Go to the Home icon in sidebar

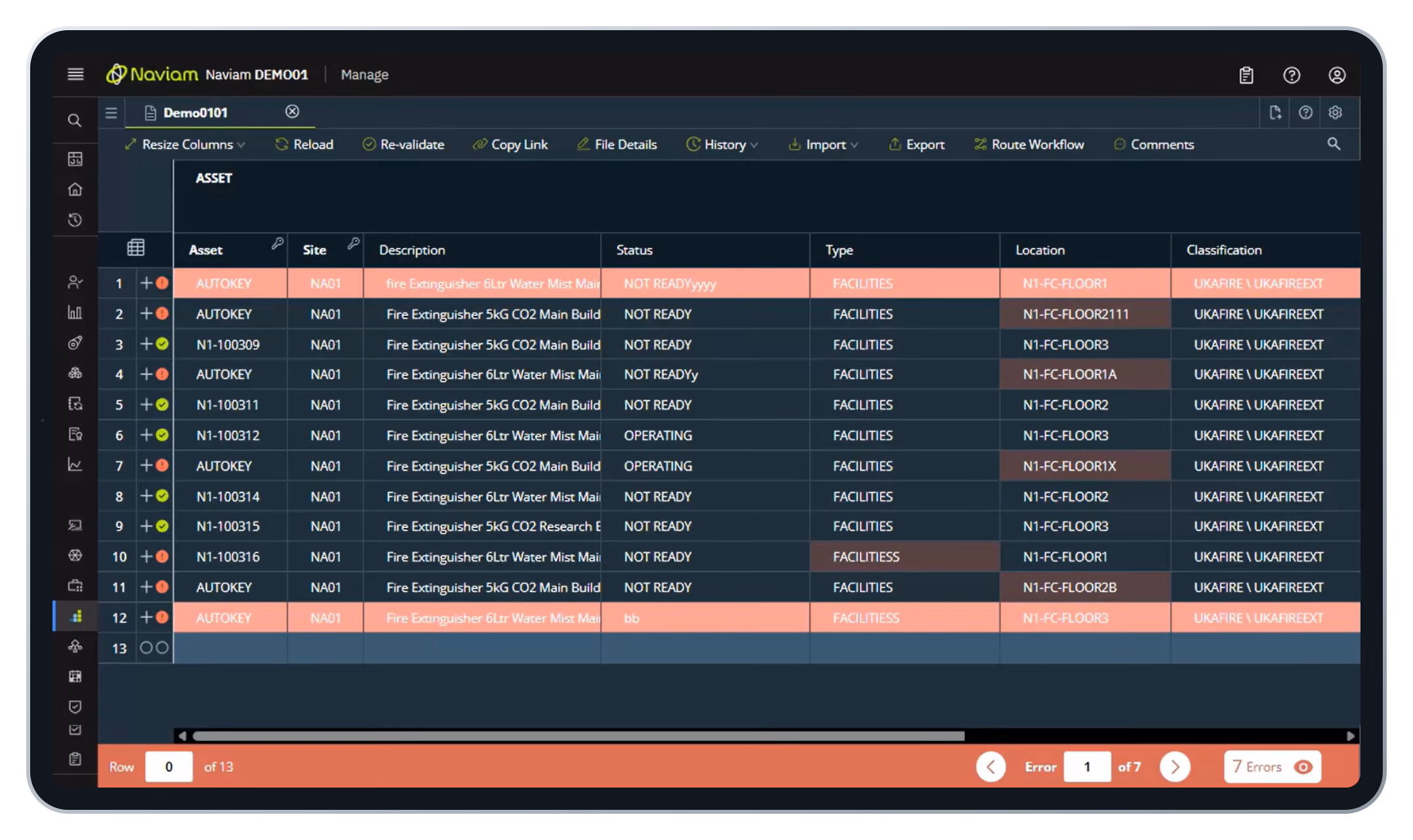(75, 190)
